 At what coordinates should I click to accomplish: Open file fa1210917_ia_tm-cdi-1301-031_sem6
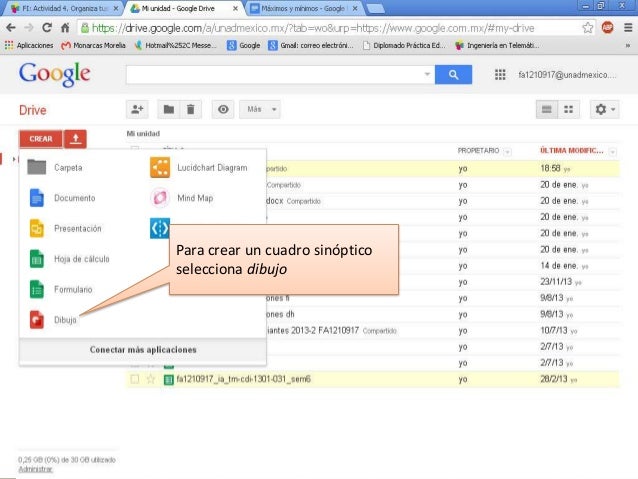243,379
